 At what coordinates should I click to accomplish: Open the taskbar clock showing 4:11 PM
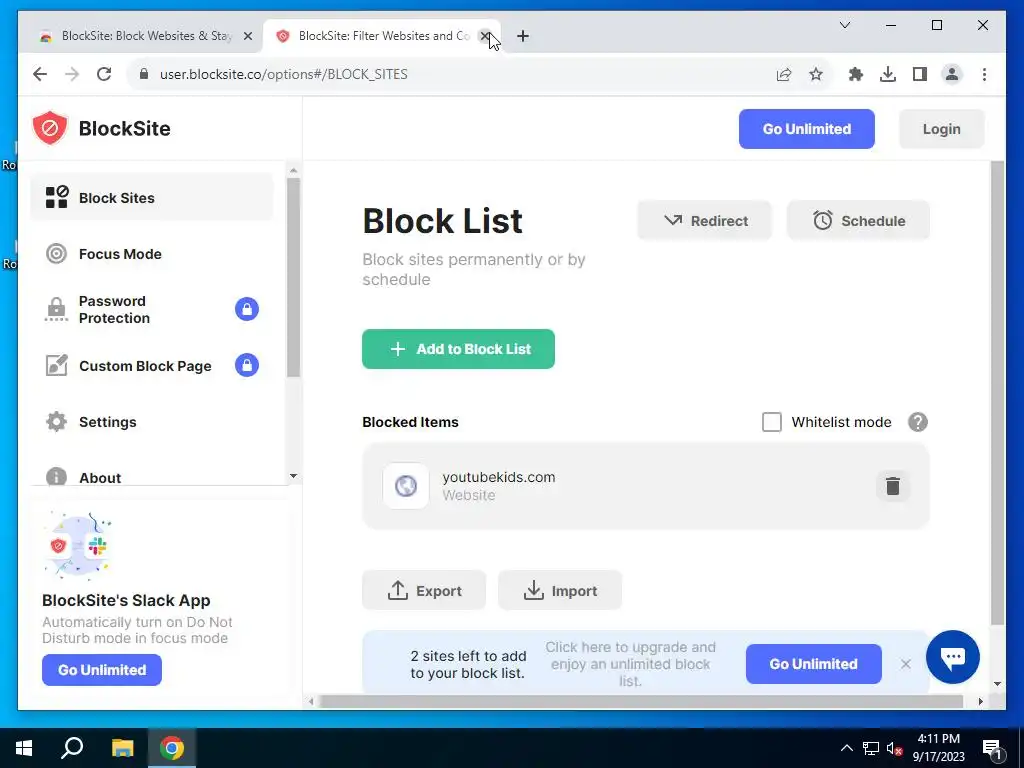tap(938, 748)
